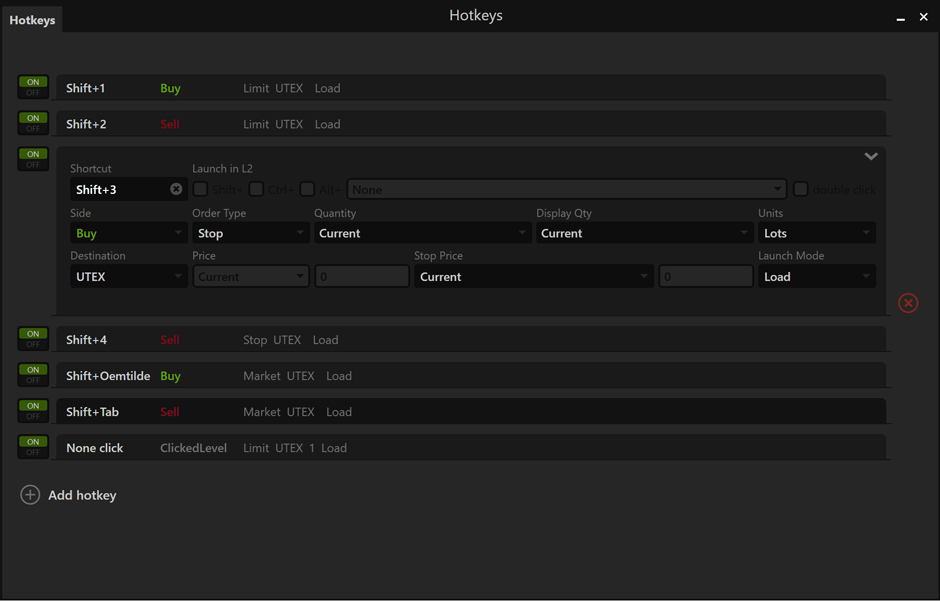Open the Destination dropdown showing UTEX

(x=128, y=277)
